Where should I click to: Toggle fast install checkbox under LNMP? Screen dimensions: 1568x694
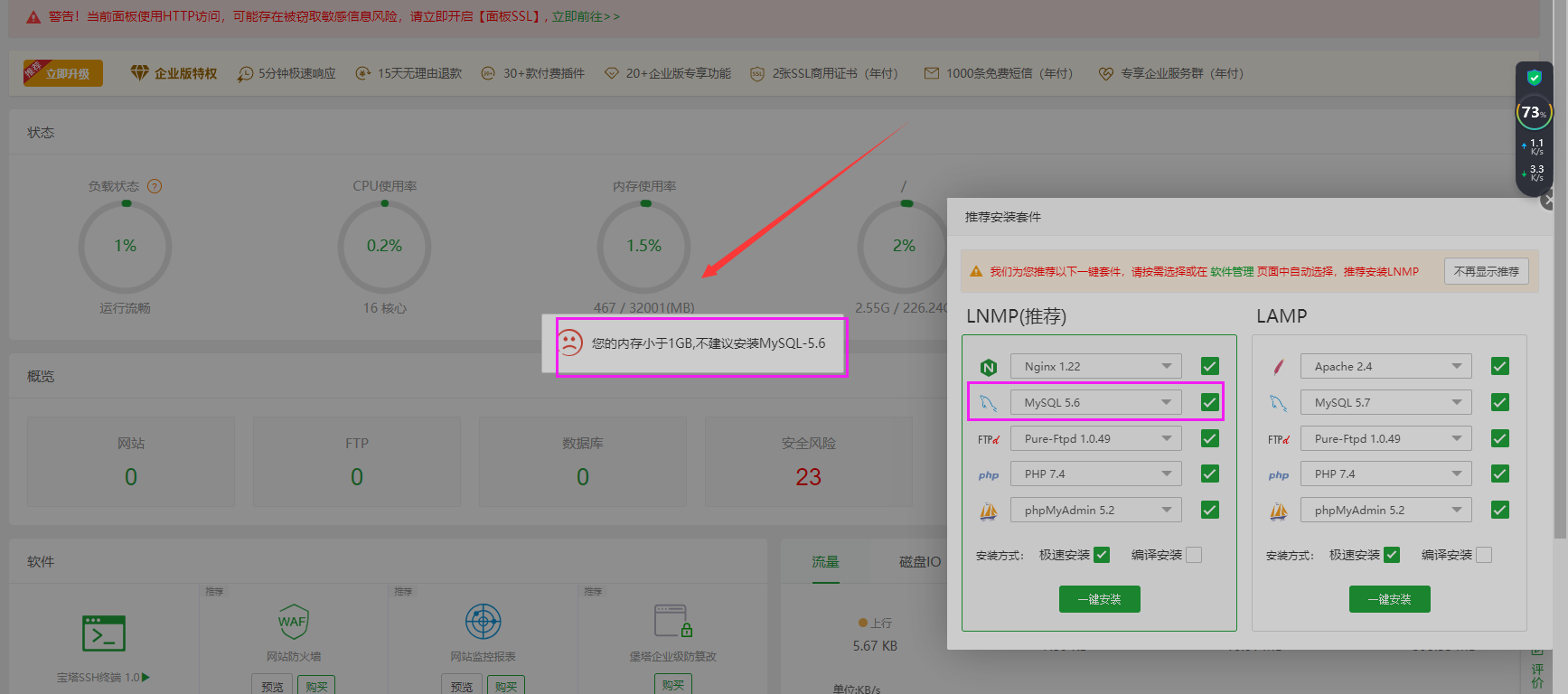(x=1102, y=555)
